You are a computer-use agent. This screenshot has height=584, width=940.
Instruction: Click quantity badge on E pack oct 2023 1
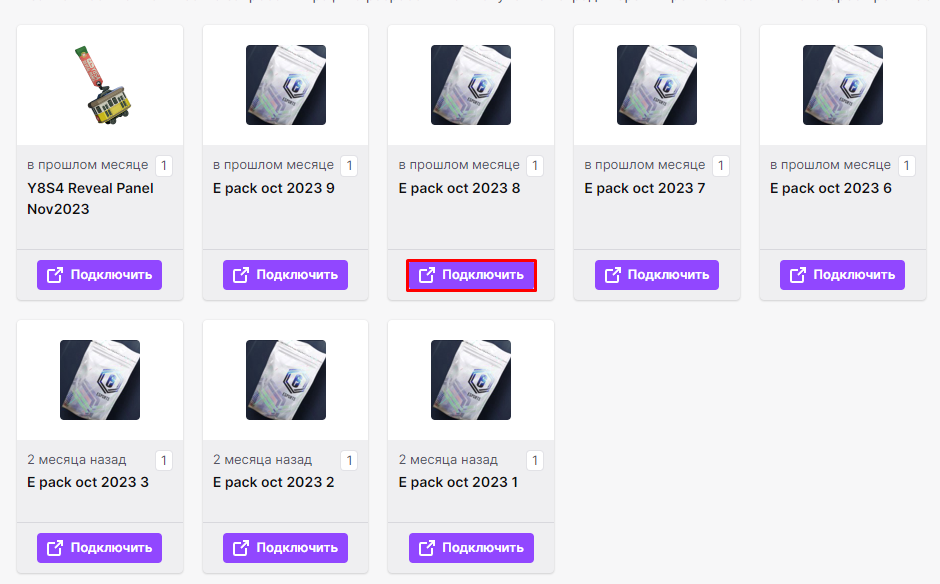[x=535, y=461]
